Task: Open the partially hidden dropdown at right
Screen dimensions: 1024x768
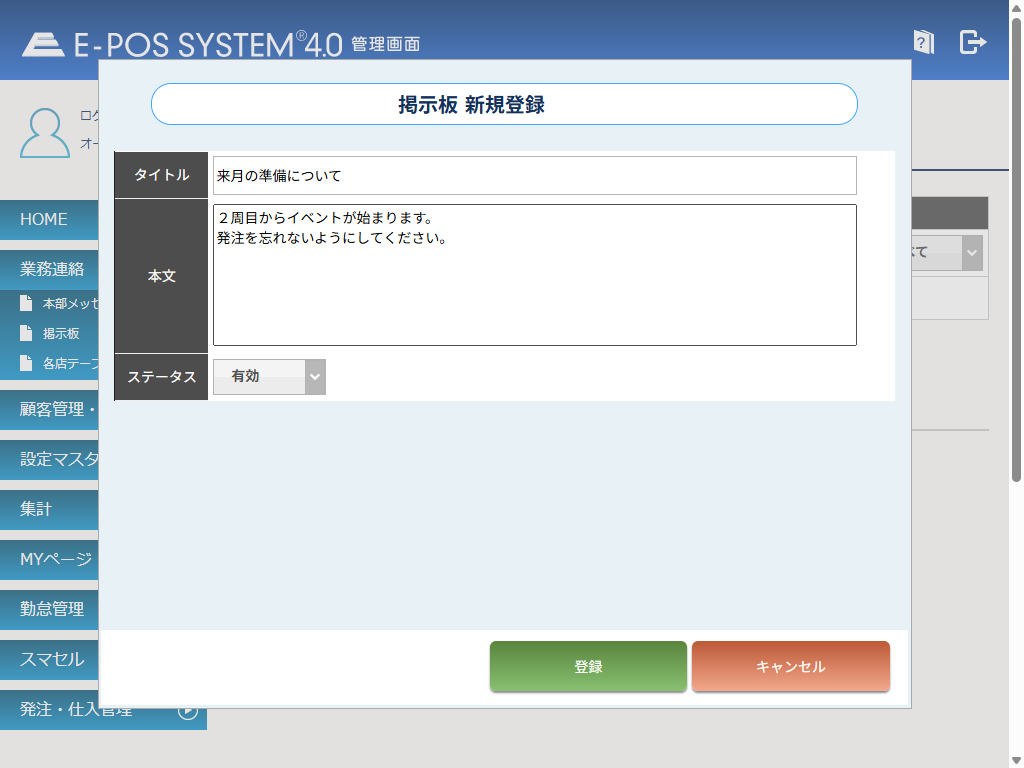Action: (x=971, y=253)
